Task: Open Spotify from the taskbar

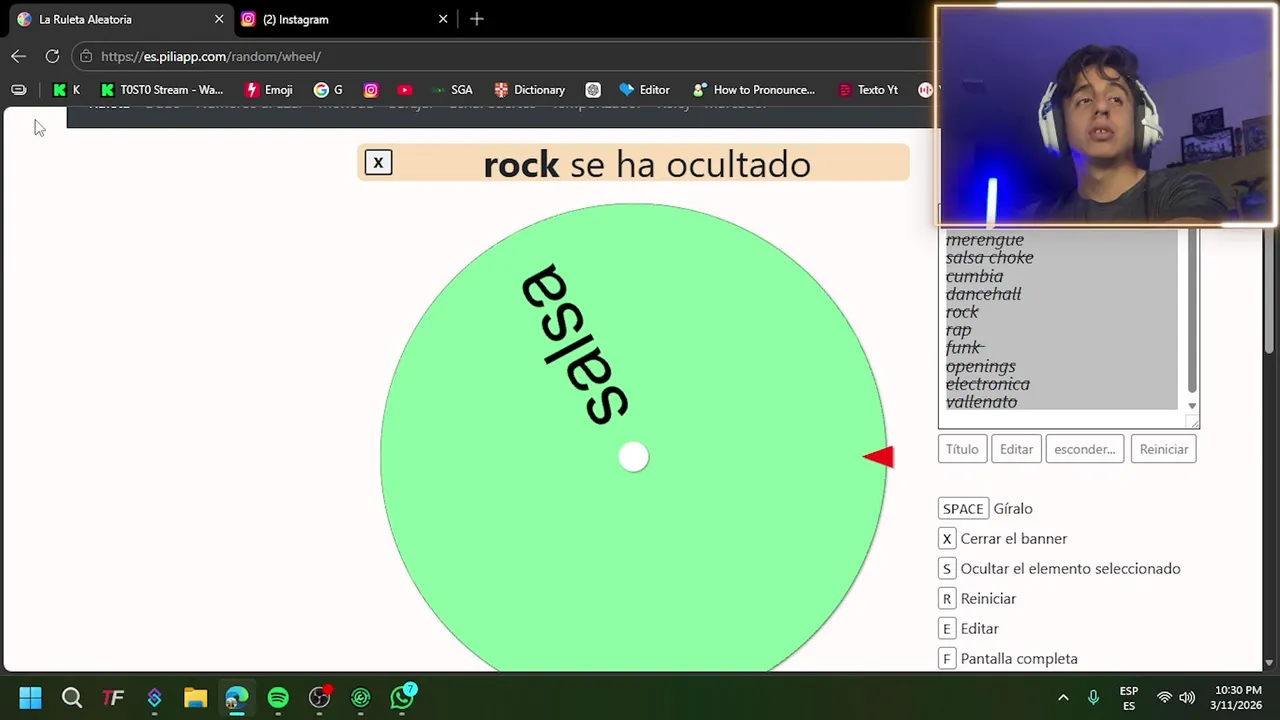Action: [x=278, y=697]
